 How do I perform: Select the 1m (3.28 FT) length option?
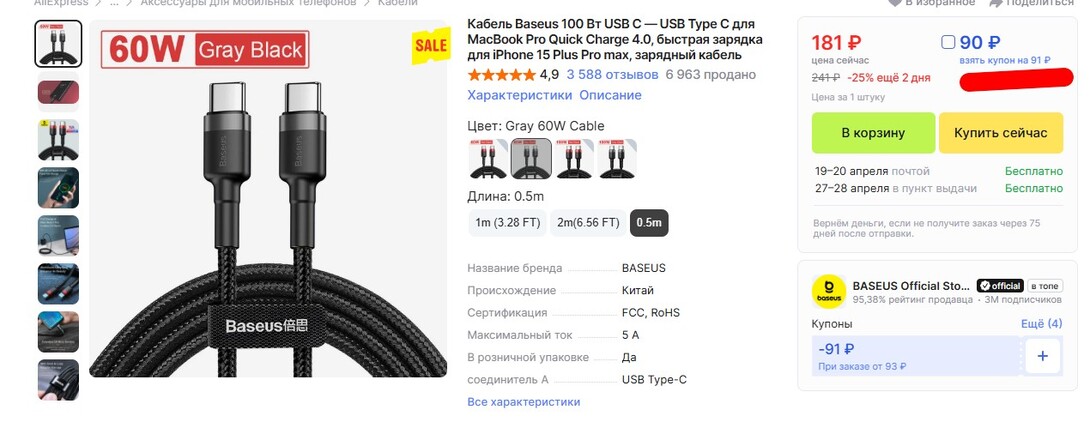tap(507, 222)
